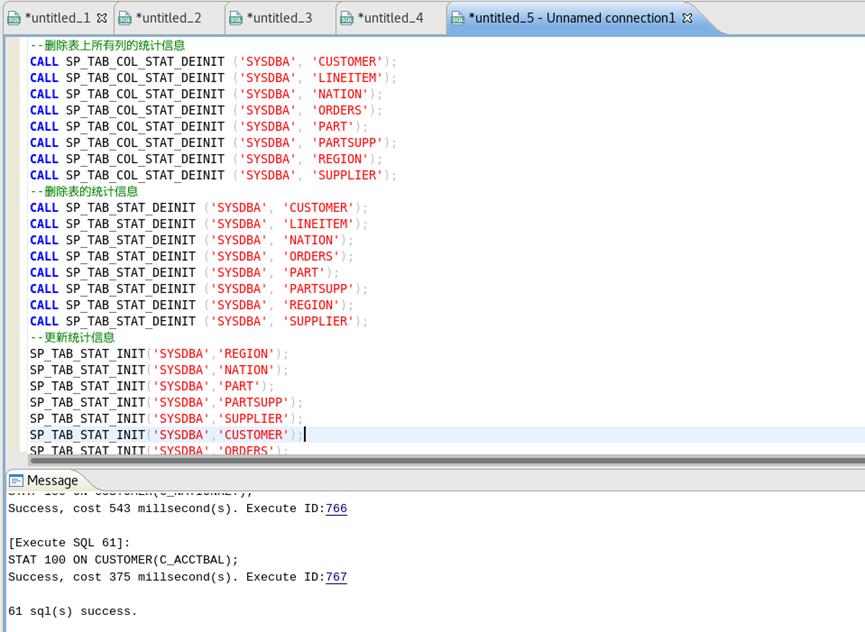
Task: Click the SQL file icon on untitled_3 tab
Action: click(x=236, y=19)
